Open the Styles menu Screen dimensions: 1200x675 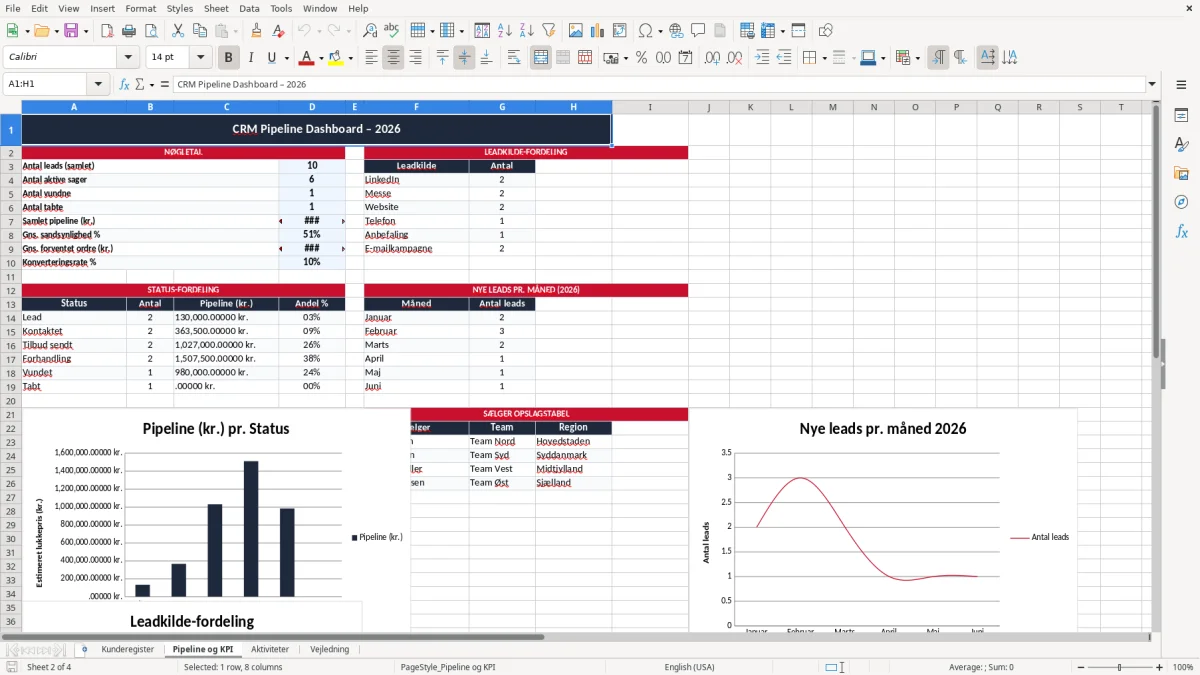[x=180, y=8]
